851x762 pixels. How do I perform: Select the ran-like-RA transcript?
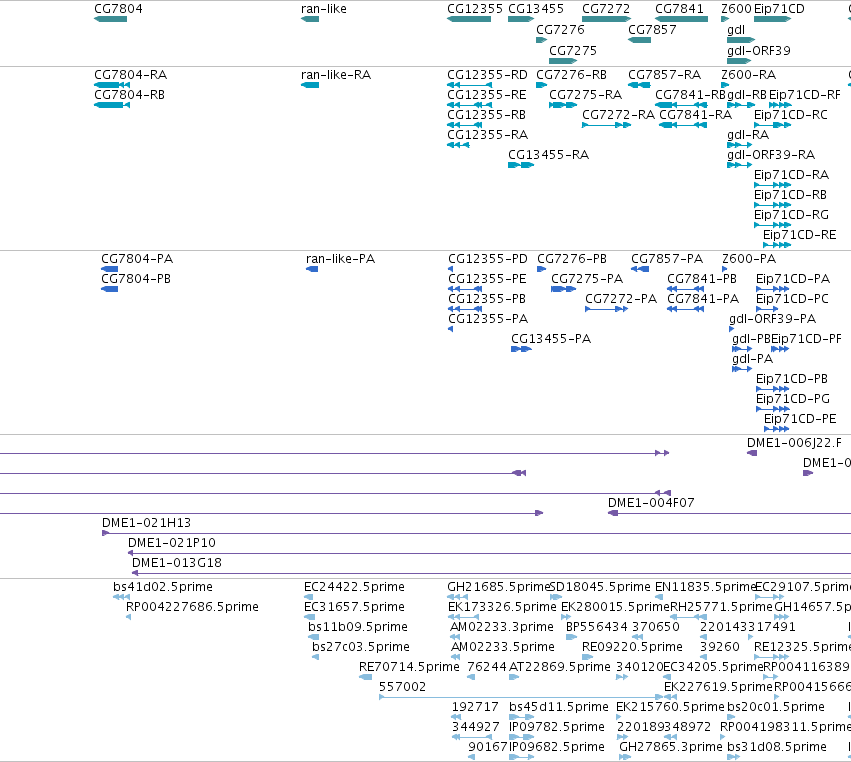[x=335, y=75]
